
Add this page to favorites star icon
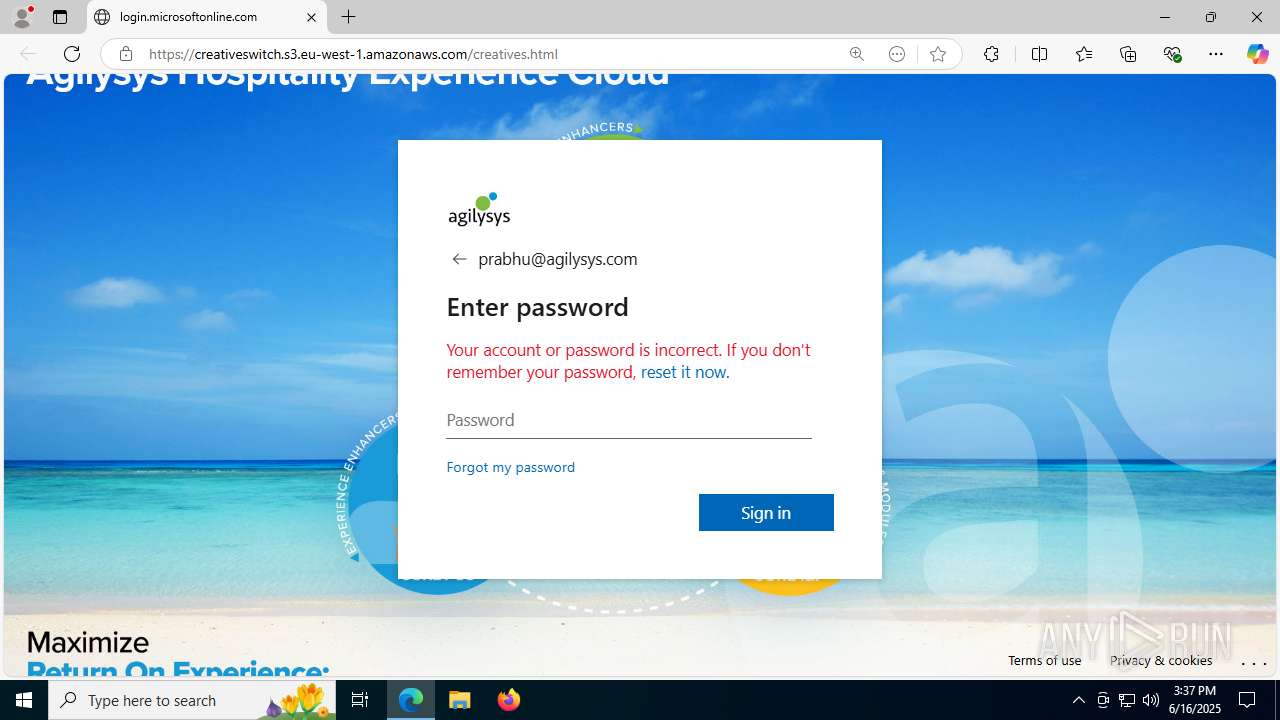coord(937,54)
